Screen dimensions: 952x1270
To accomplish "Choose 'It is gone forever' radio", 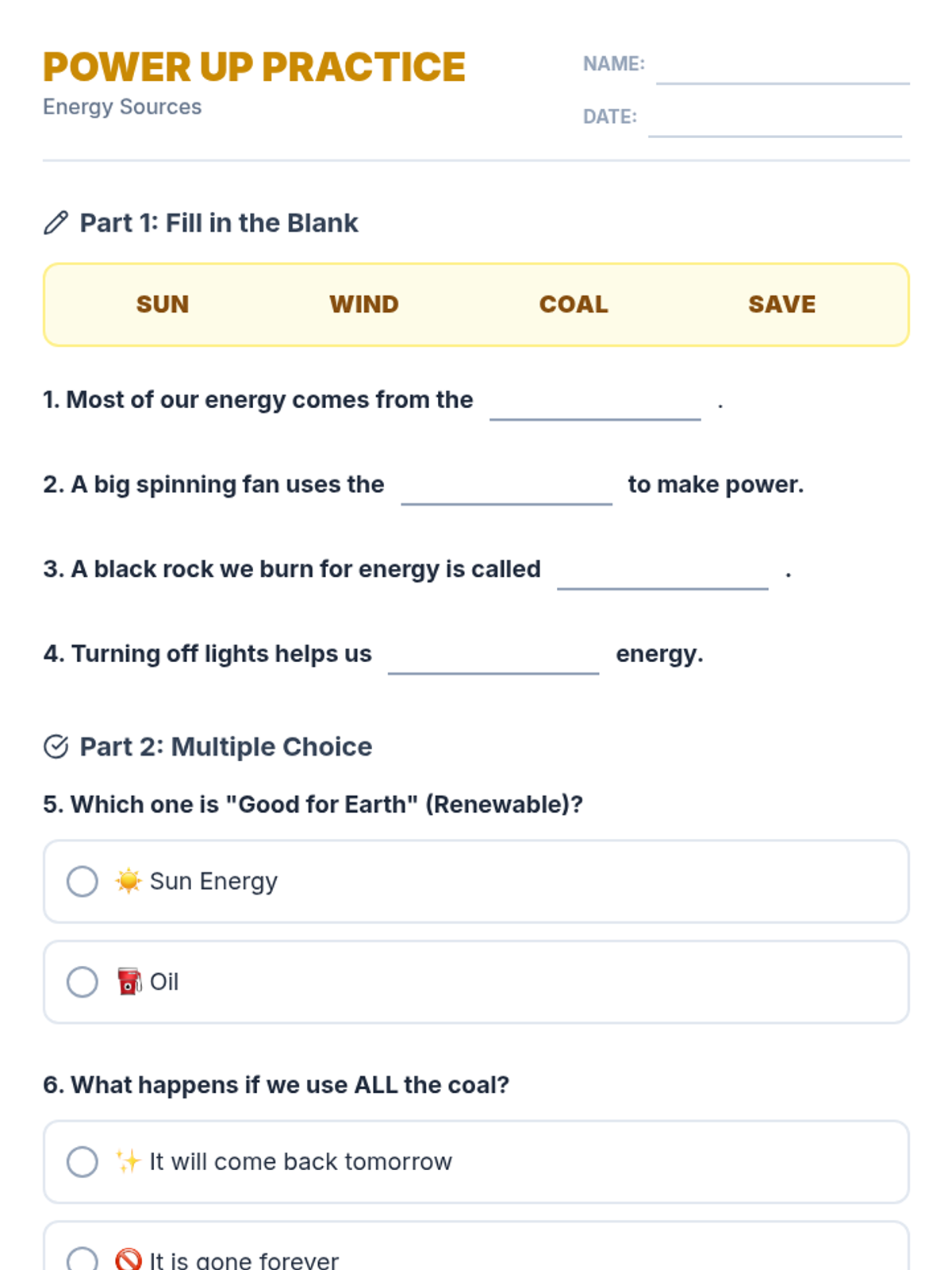I will (83, 1260).
